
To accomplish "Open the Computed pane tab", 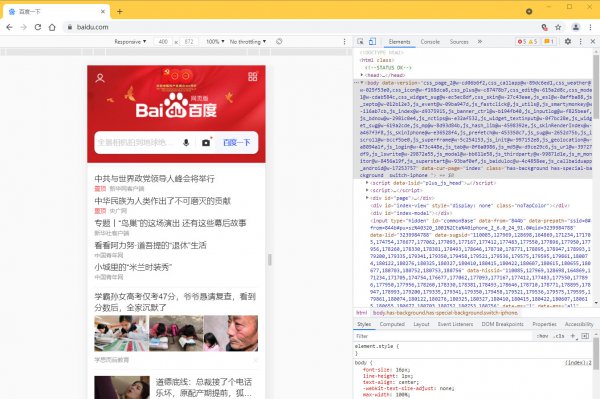I will point(392,324).
